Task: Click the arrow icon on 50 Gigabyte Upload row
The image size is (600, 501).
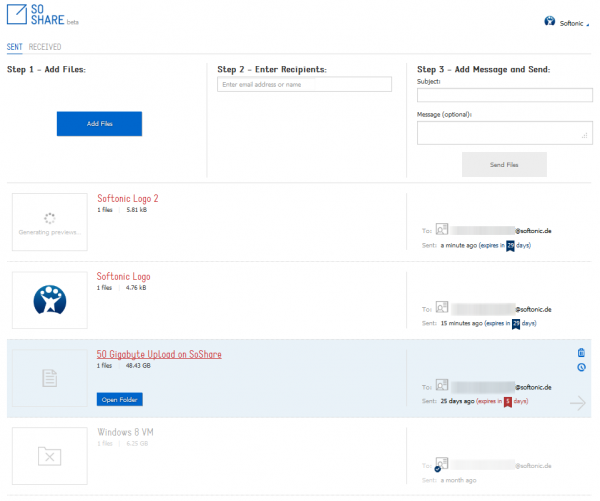Action: click(578, 403)
